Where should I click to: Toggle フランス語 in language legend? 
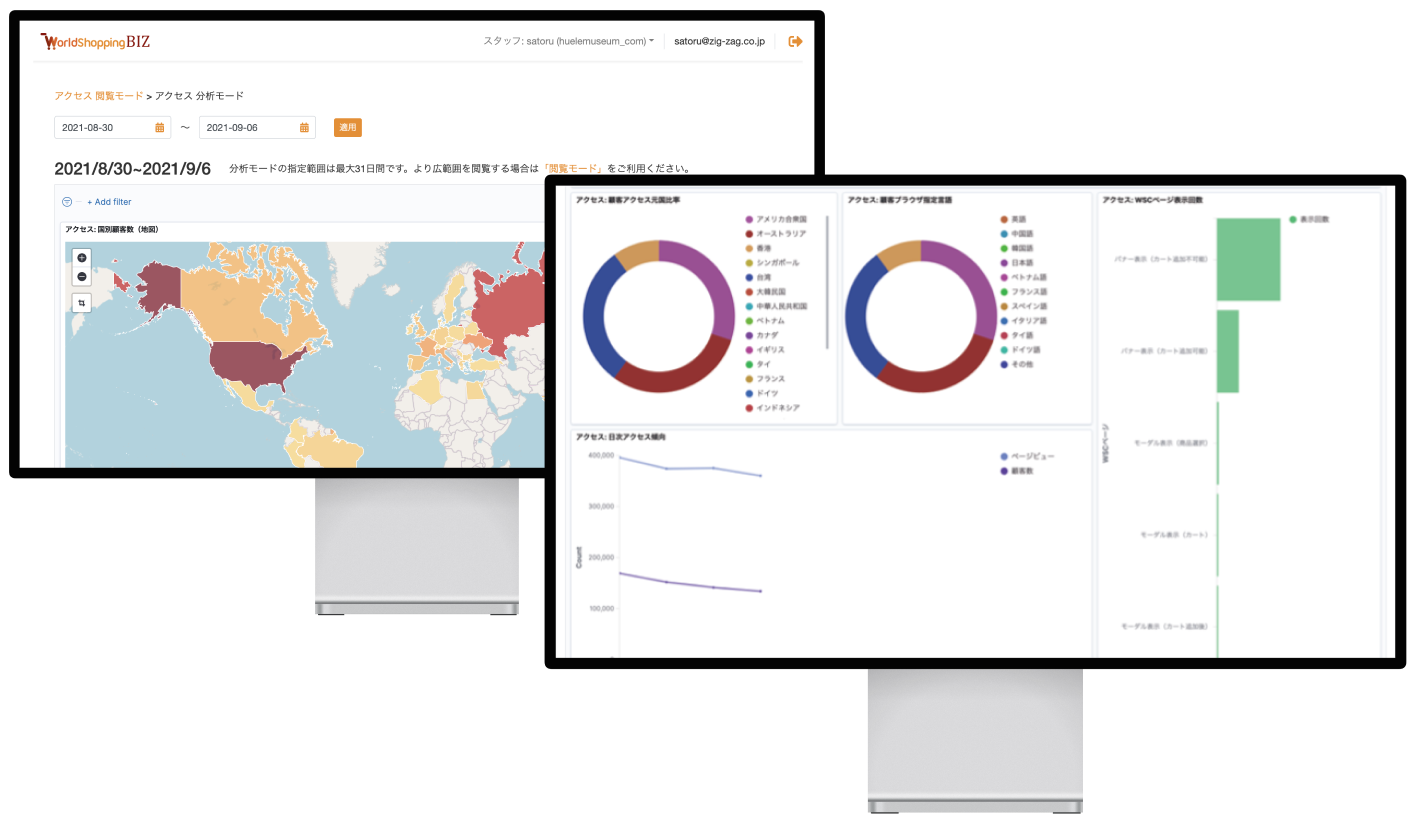pos(1023,291)
